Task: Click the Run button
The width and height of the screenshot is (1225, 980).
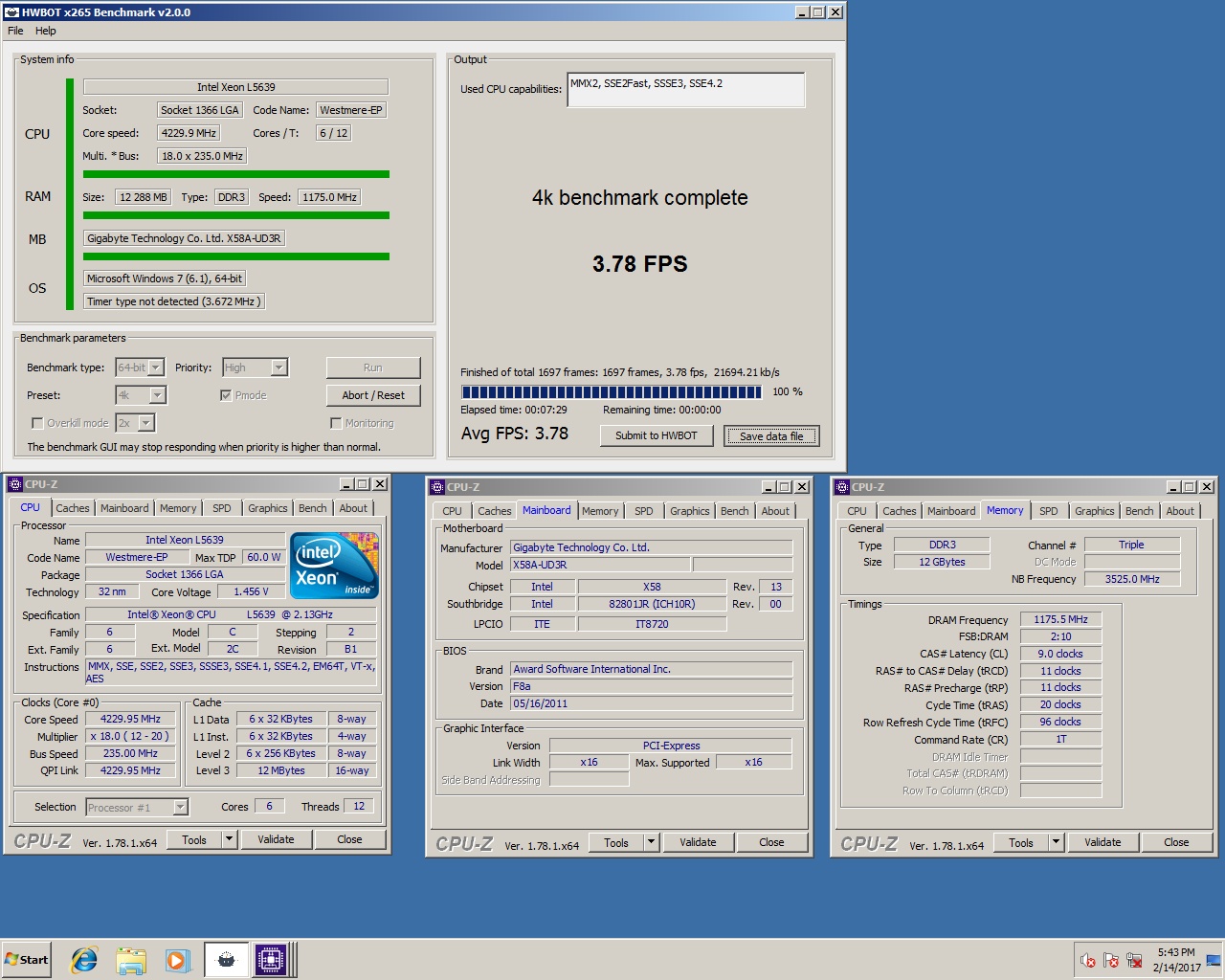Action: (373, 367)
